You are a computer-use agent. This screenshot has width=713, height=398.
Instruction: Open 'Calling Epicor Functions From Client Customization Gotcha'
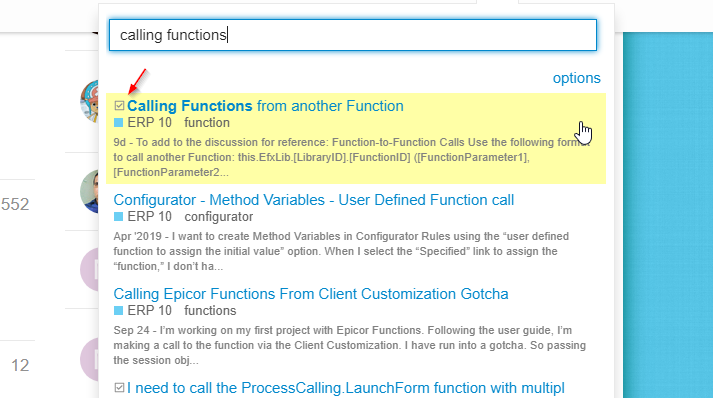click(311, 294)
